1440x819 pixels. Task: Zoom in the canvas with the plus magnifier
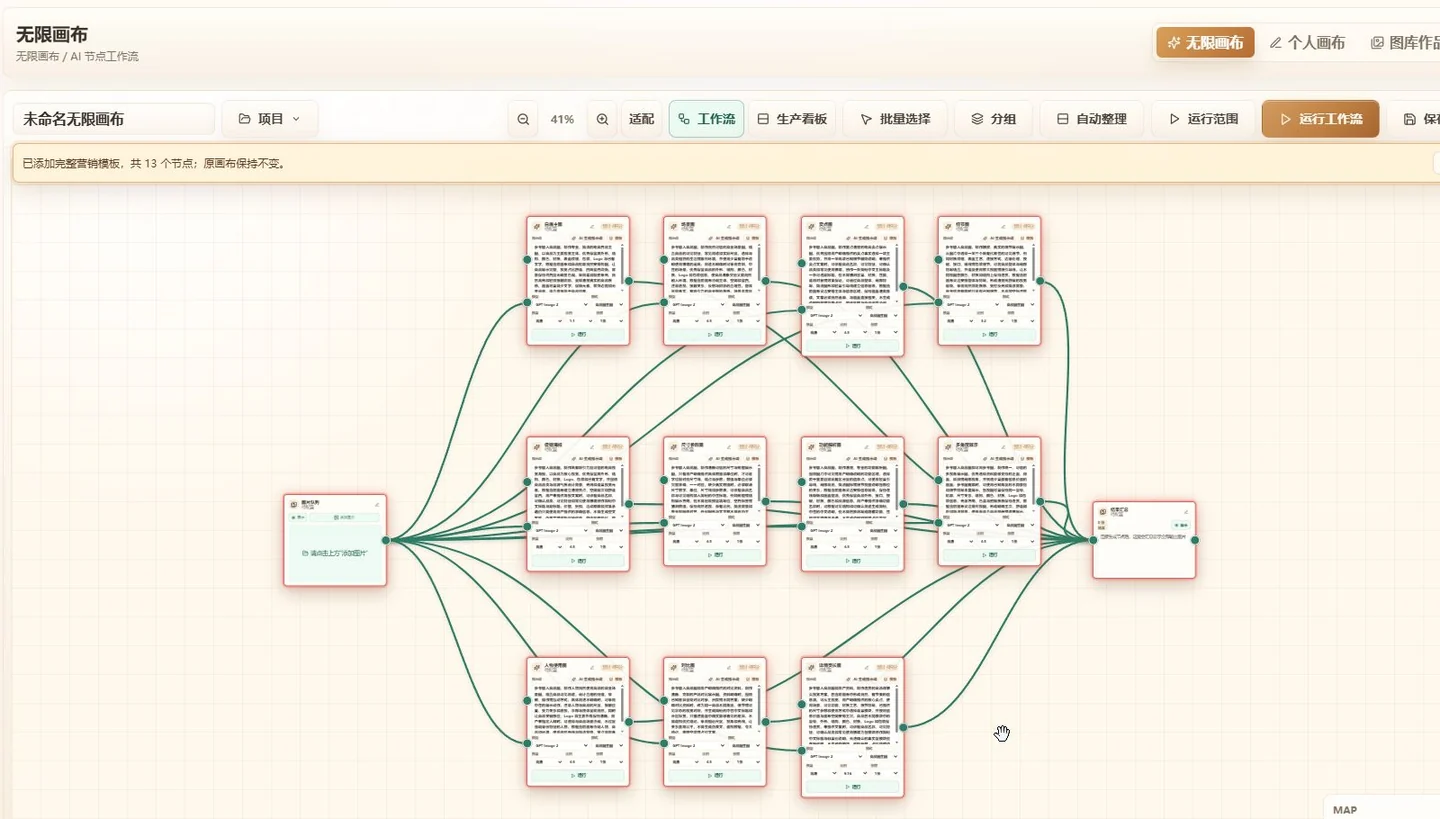click(602, 119)
